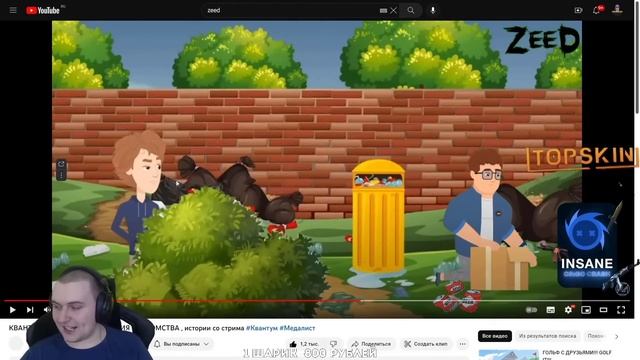The width and height of the screenshot is (640, 360).
Task: Submit search with the magnifier button
Action: (411, 10)
